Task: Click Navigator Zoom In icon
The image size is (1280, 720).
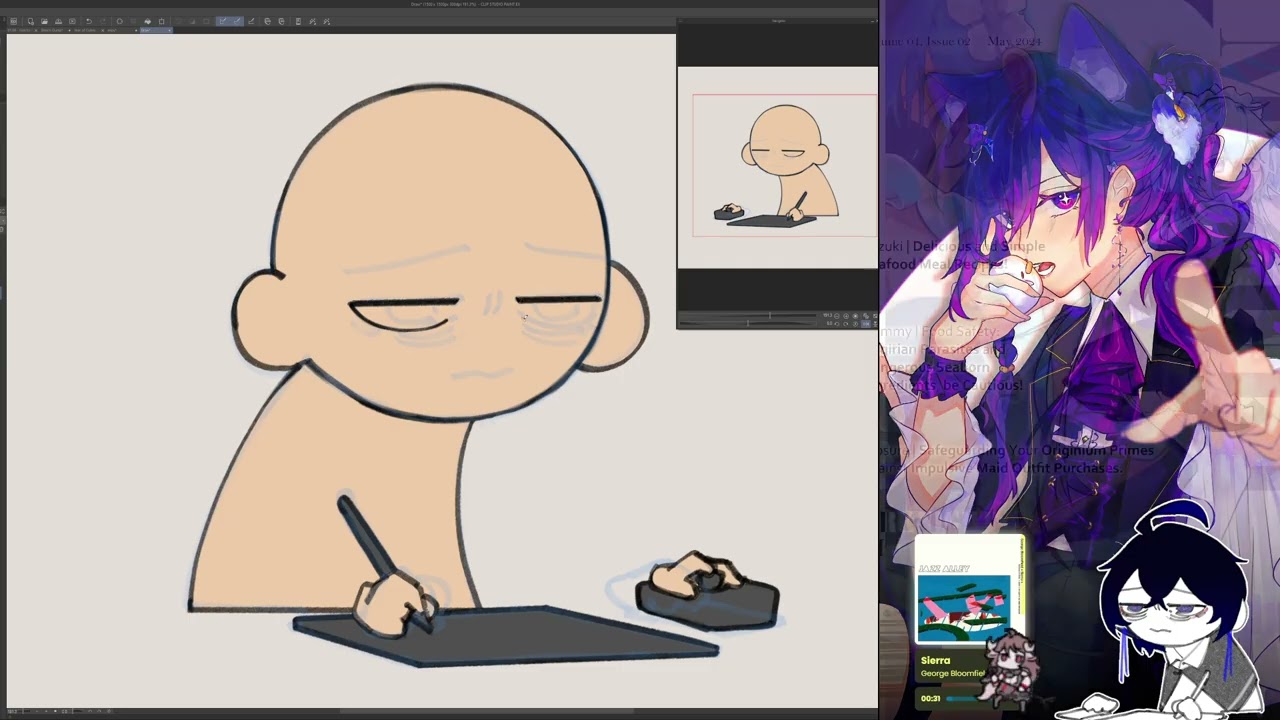Action: coord(846,316)
